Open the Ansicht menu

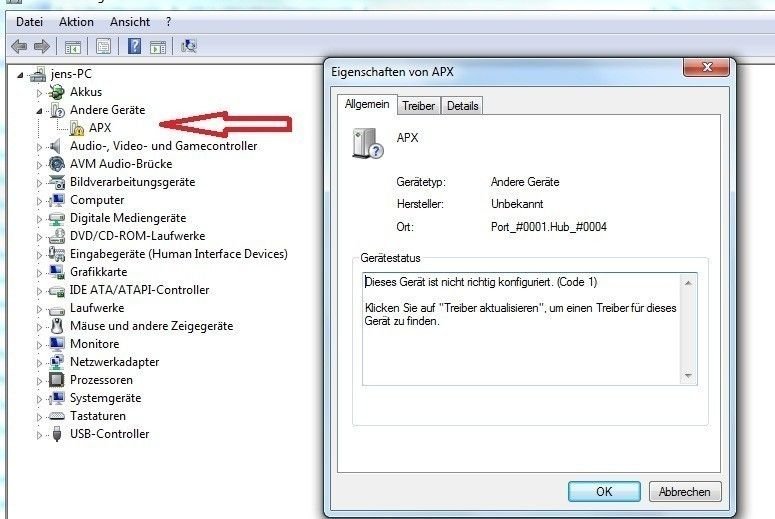click(x=129, y=22)
